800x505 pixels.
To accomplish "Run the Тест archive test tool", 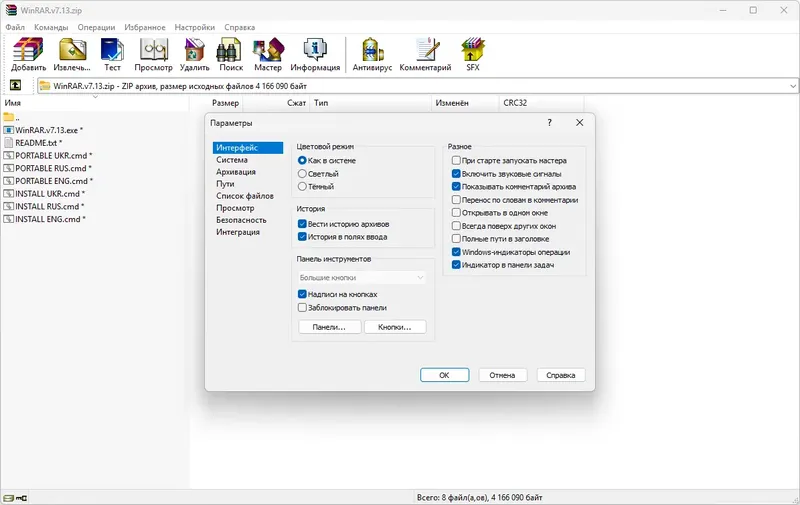I will point(112,49).
